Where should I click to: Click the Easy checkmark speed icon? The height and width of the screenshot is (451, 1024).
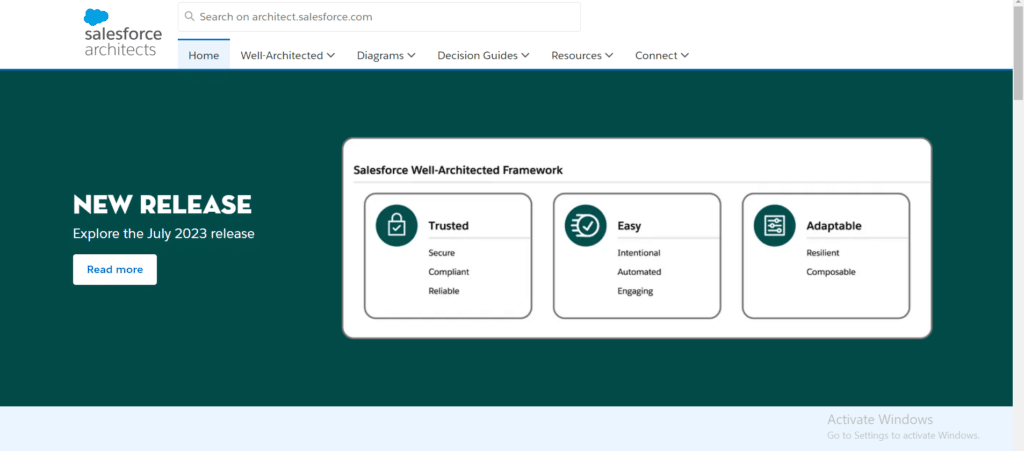pos(586,225)
